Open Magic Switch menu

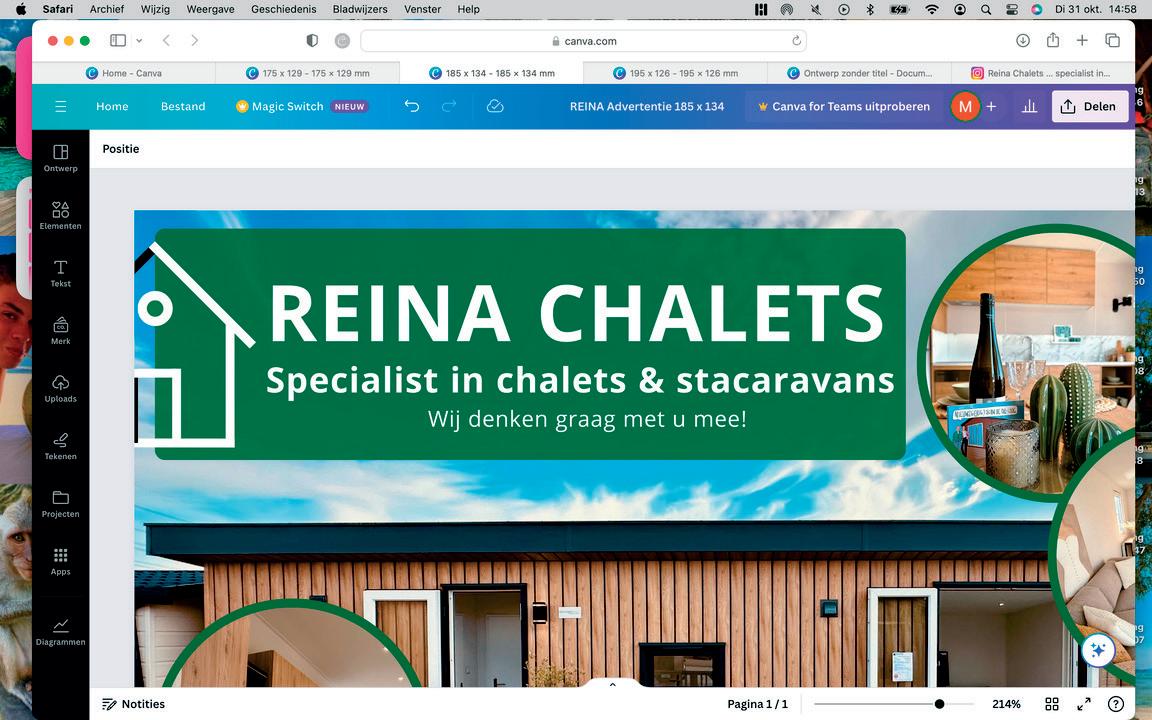point(301,107)
